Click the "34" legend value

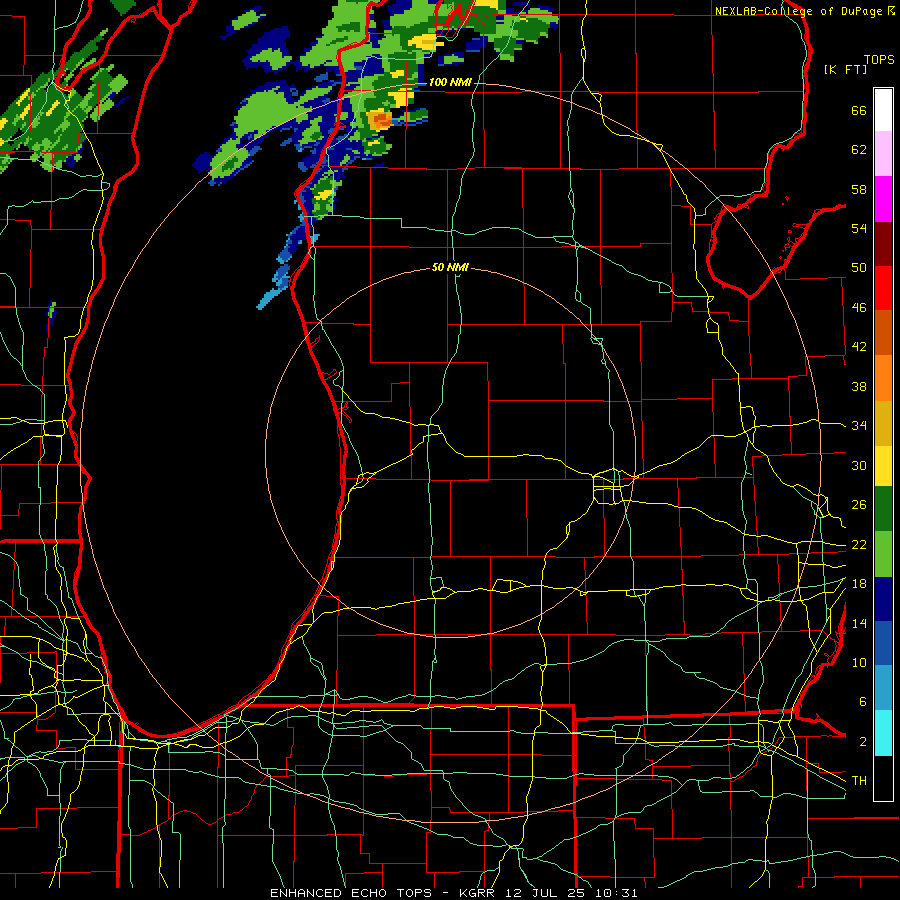click(x=859, y=426)
